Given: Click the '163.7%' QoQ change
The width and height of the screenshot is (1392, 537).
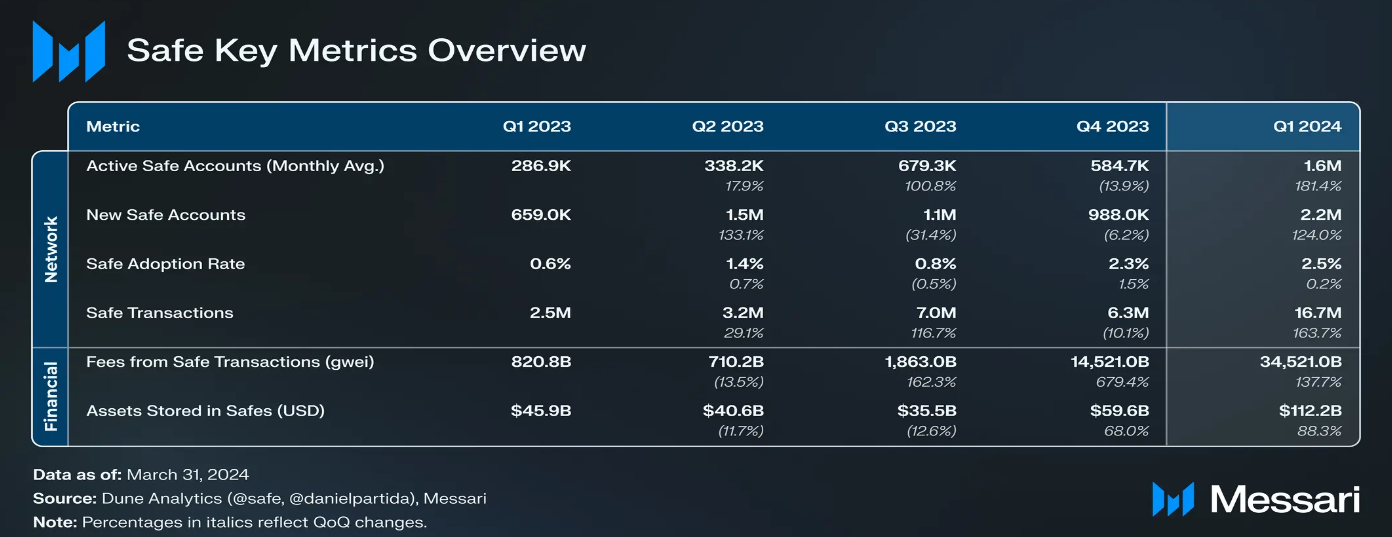Looking at the screenshot, I should click(1319, 333).
